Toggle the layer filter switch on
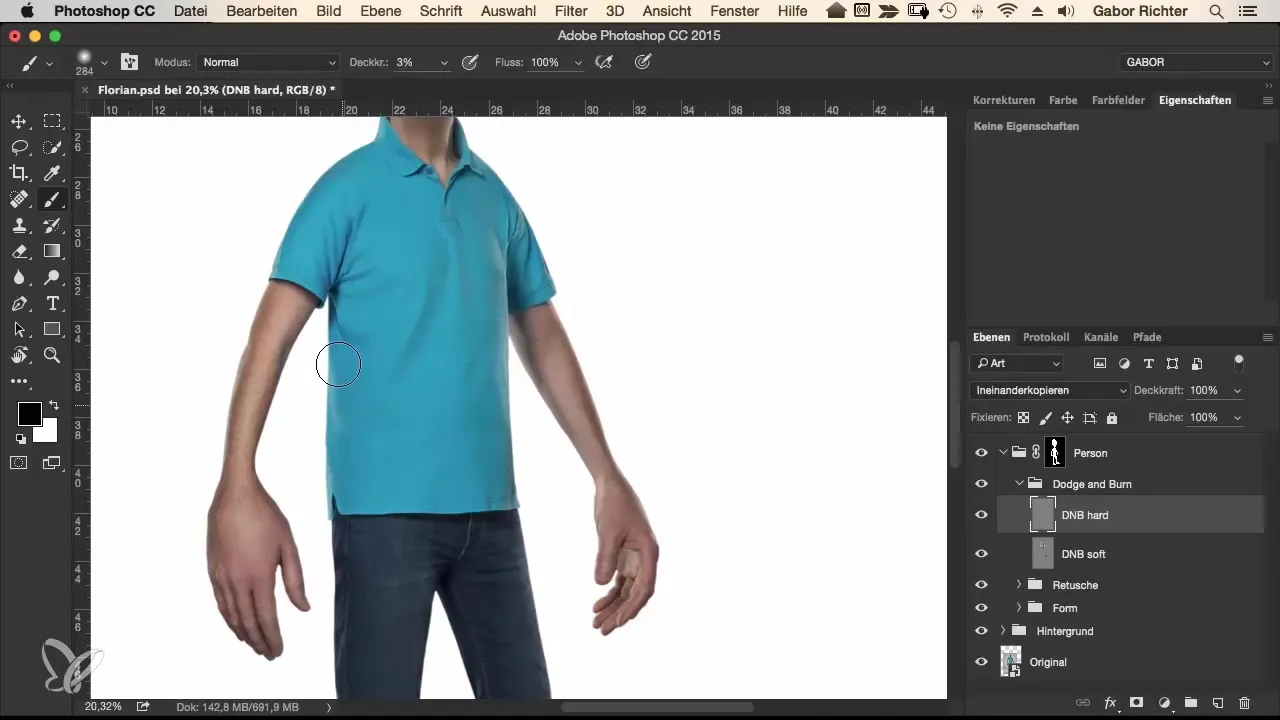Image resolution: width=1280 pixels, height=720 pixels. point(1239,362)
